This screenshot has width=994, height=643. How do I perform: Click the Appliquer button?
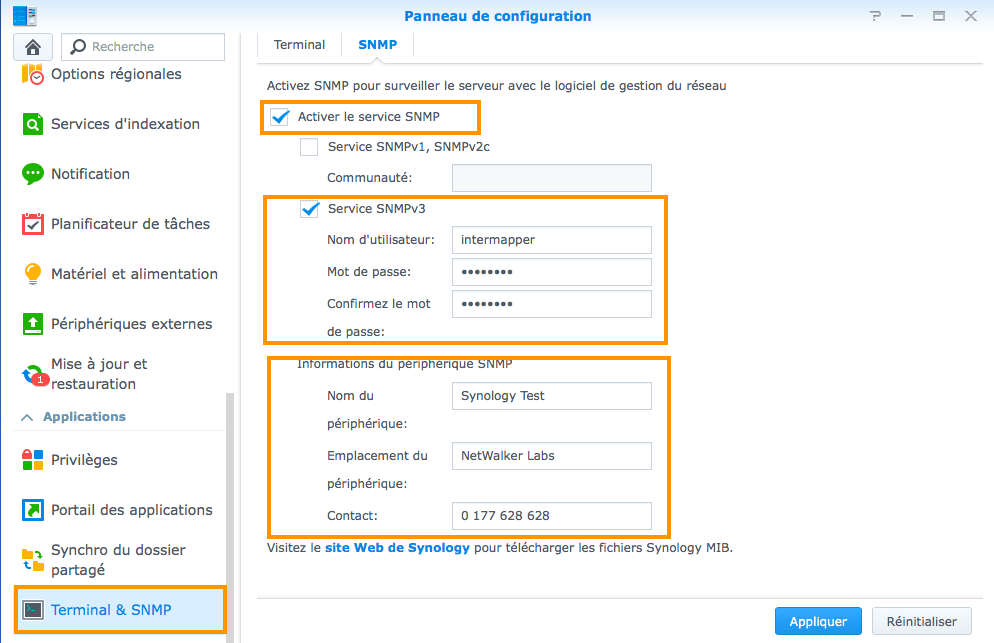point(818,621)
